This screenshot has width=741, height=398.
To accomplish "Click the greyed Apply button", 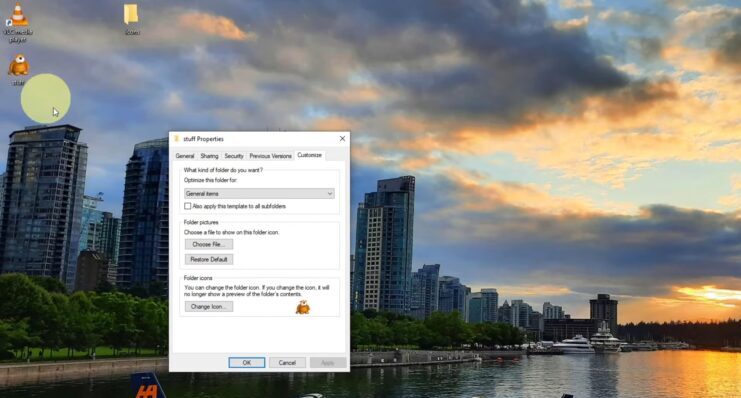I will (327, 363).
